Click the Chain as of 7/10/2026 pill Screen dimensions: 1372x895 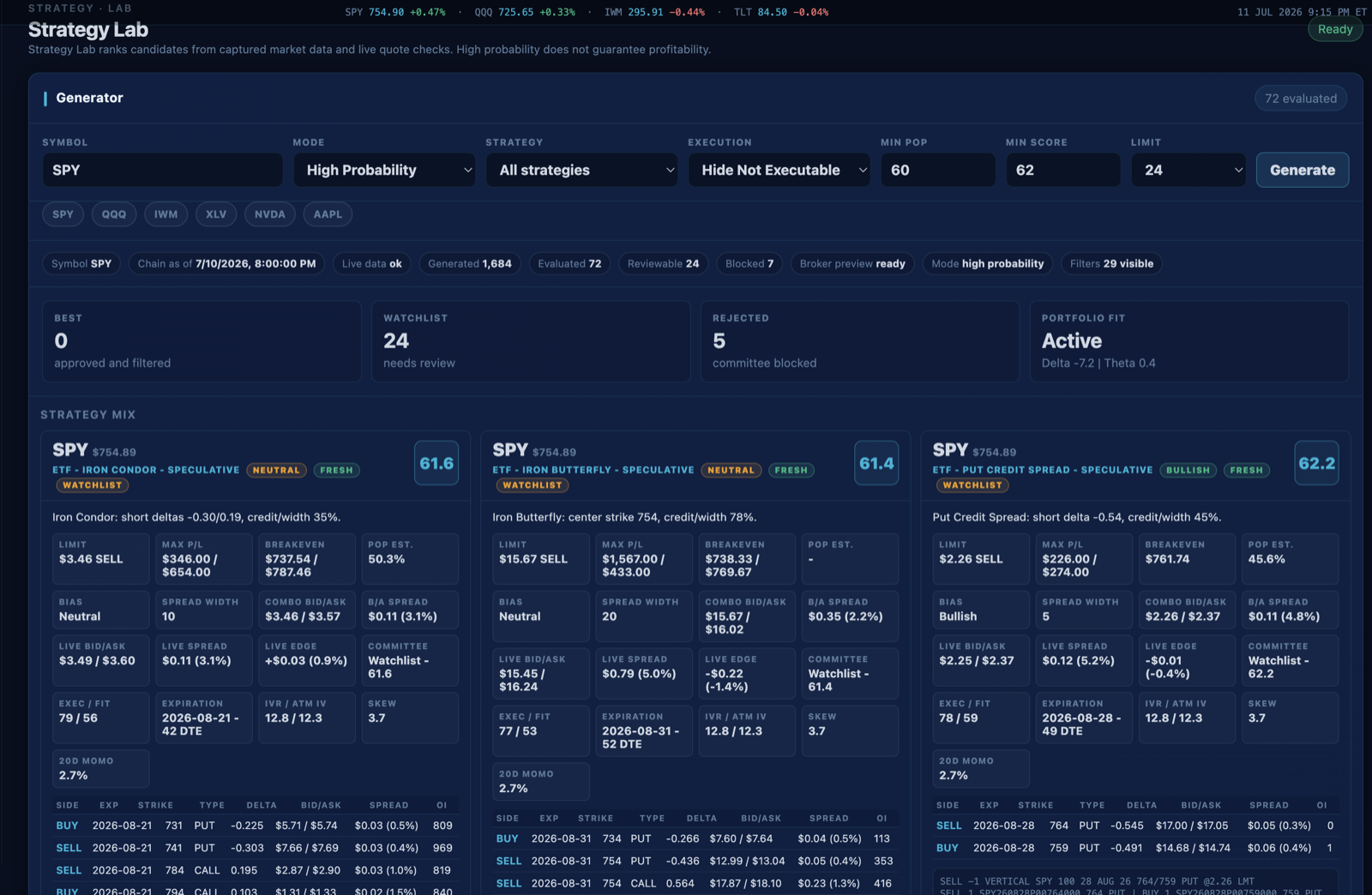[x=226, y=263]
